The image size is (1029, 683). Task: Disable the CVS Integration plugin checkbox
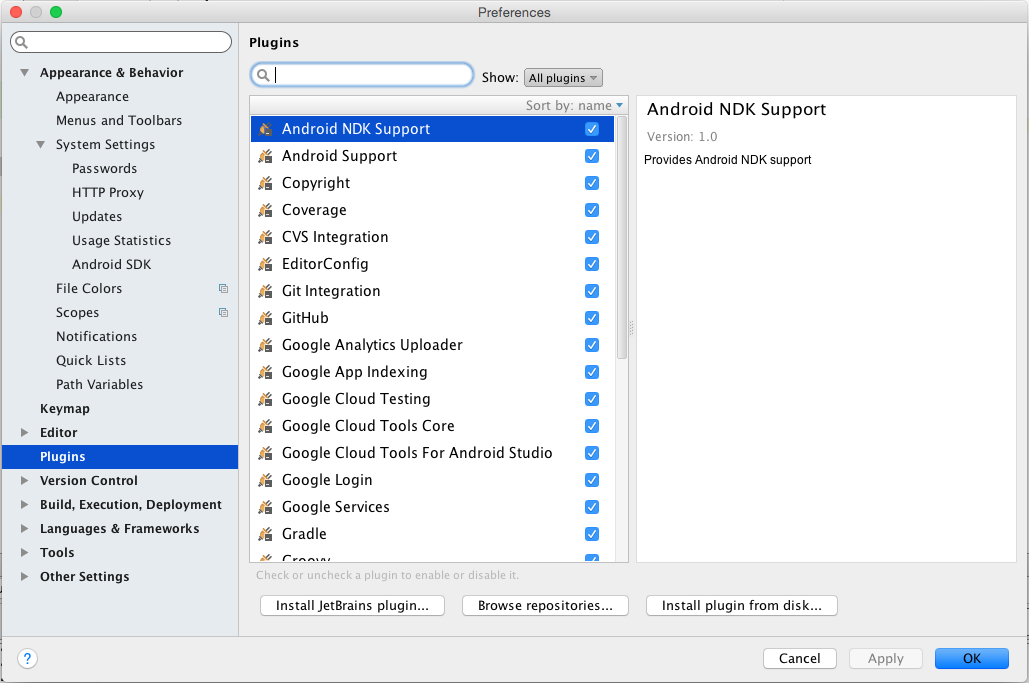point(592,237)
